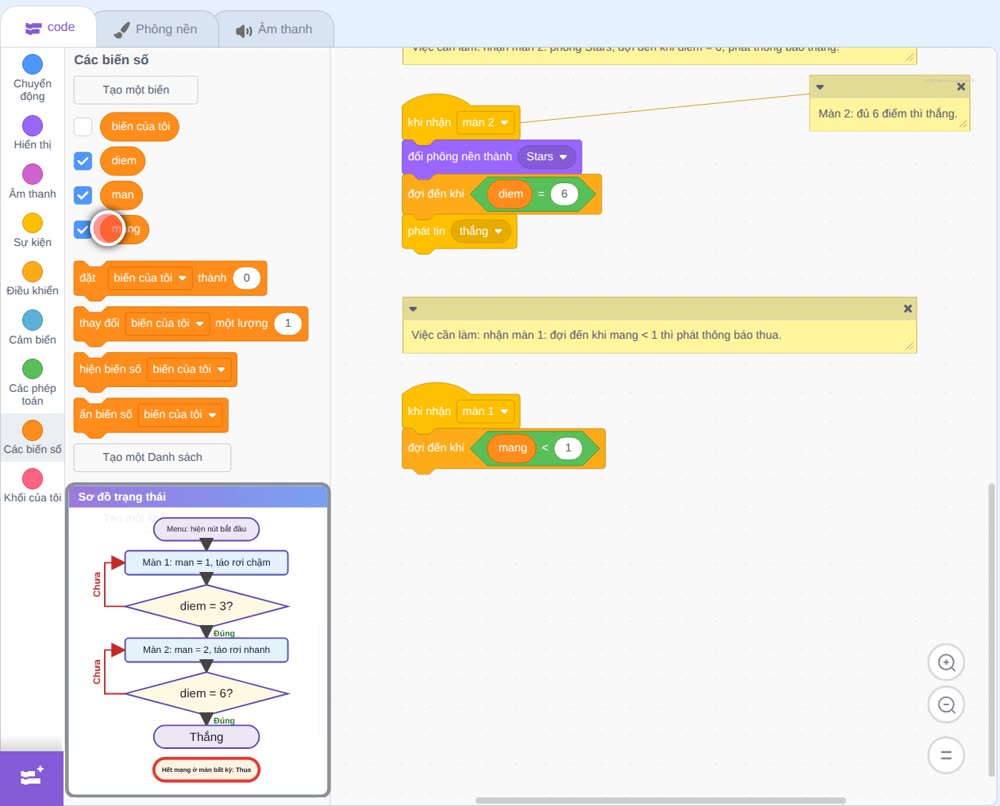Screen dimensions: 1000x806
Task: Uncheck the 'diem' variable checkbox
Action: pyautogui.click(x=83, y=161)
